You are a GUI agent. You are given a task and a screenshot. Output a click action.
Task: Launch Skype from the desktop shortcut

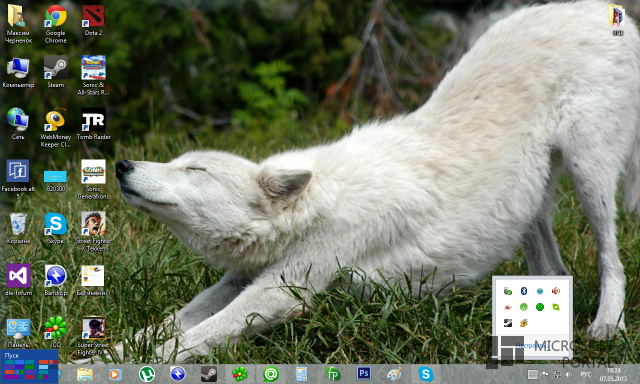56,228
